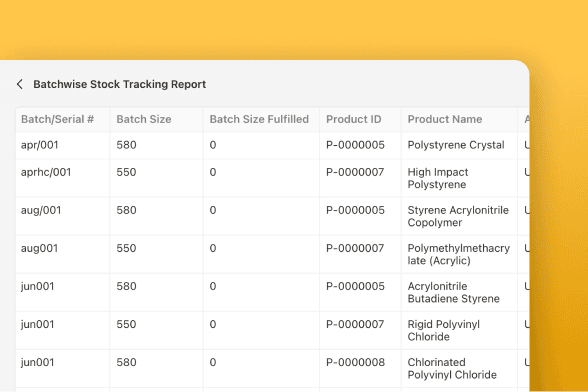Click batch size 580 for Chlorinated Polyvinyl Chloride
The image size is (588, 392).
click(126, 362)
